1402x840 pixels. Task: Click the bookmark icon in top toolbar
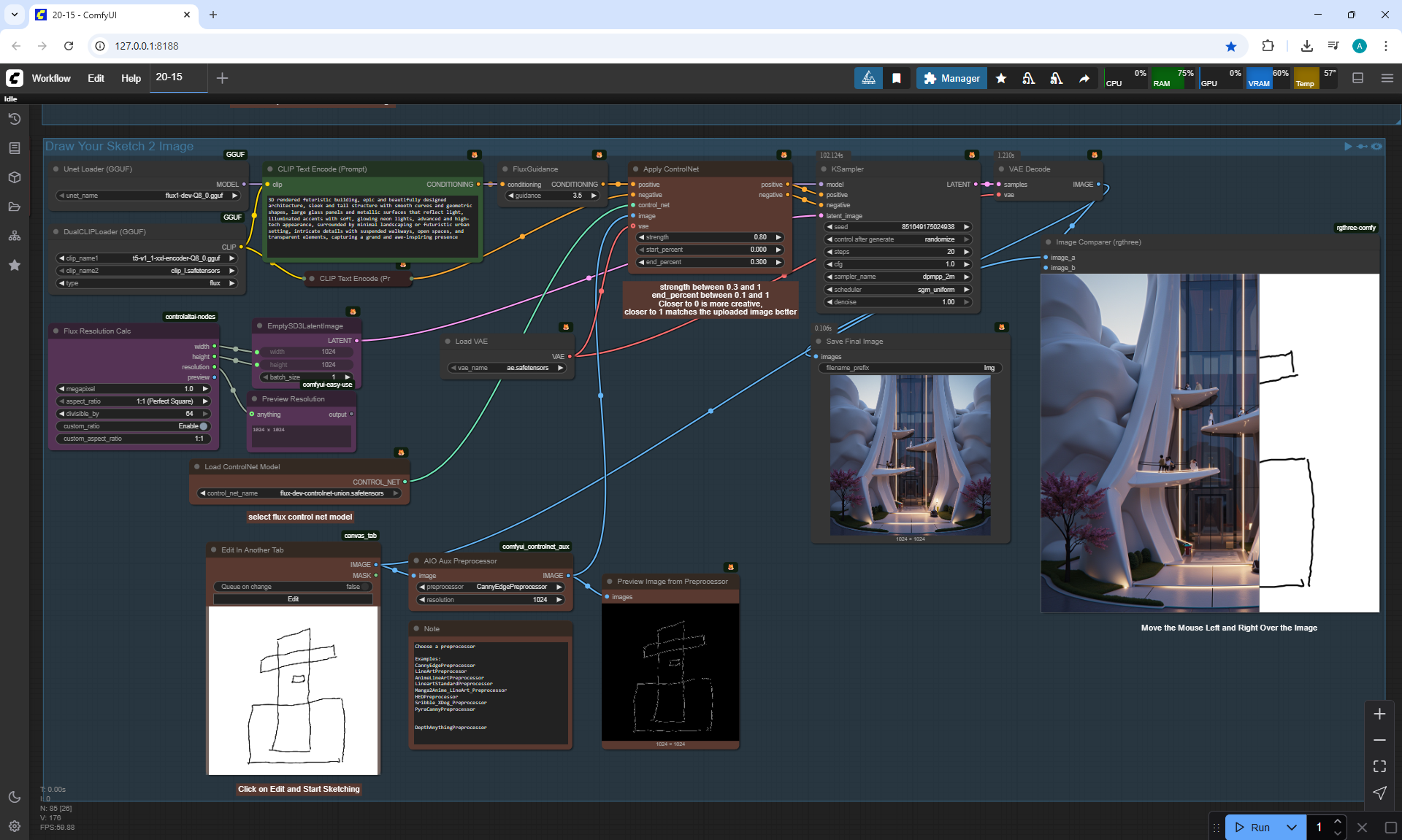(x=897, y=78)
